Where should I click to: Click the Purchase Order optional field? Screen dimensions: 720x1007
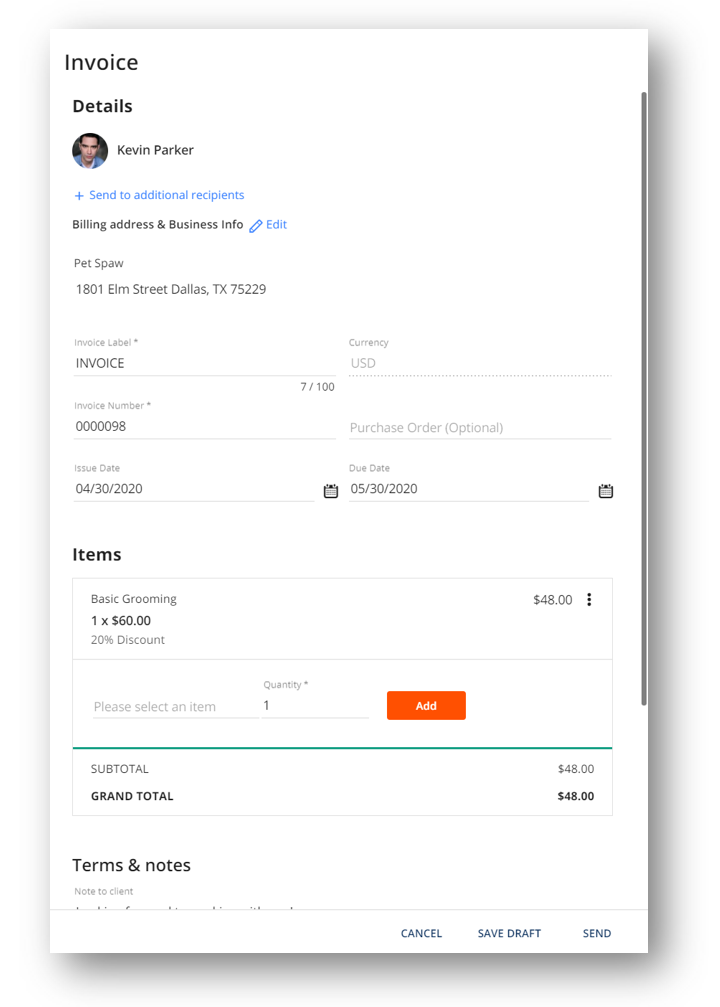(480, 428)
